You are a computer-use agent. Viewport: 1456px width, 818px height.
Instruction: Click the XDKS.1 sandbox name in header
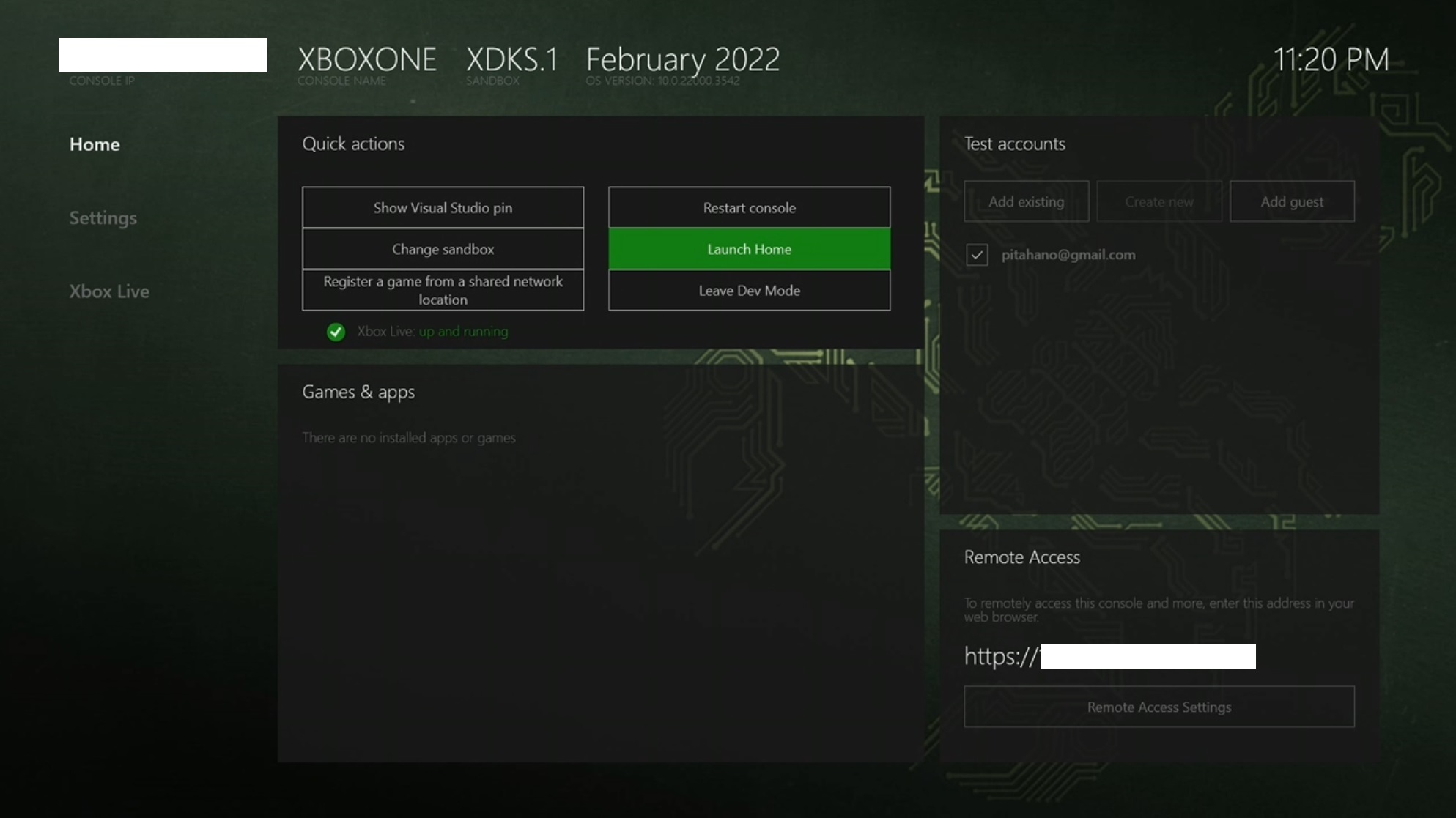(x=511, y=60)
